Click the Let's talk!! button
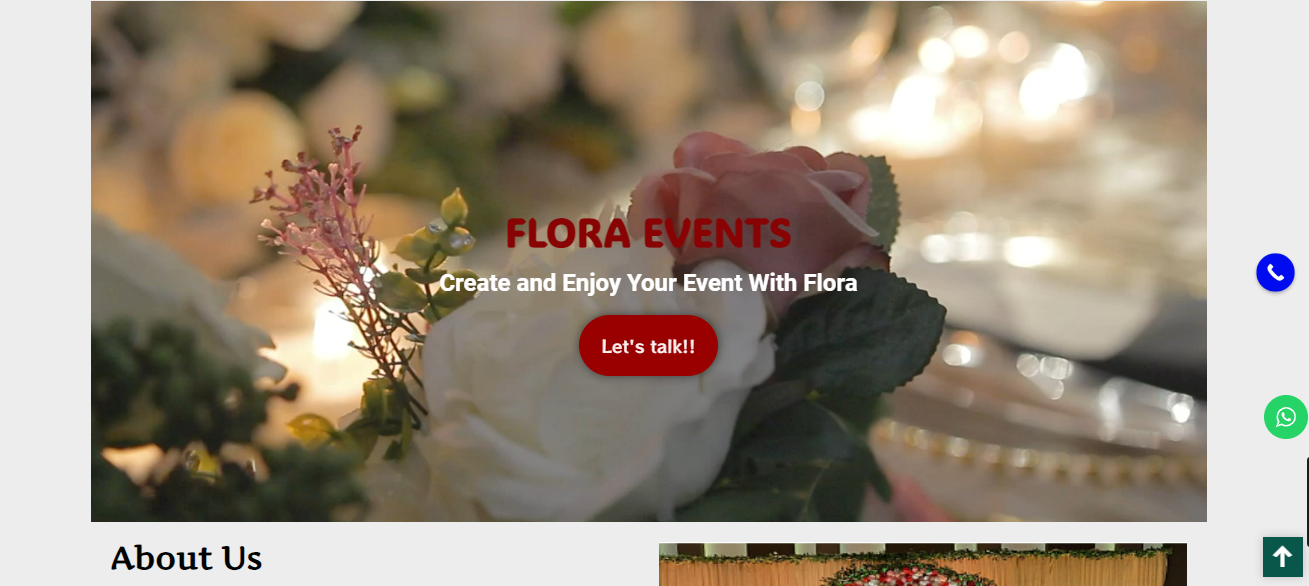The height and width of the screenshot is (586, 1309). tap(648, 346)
